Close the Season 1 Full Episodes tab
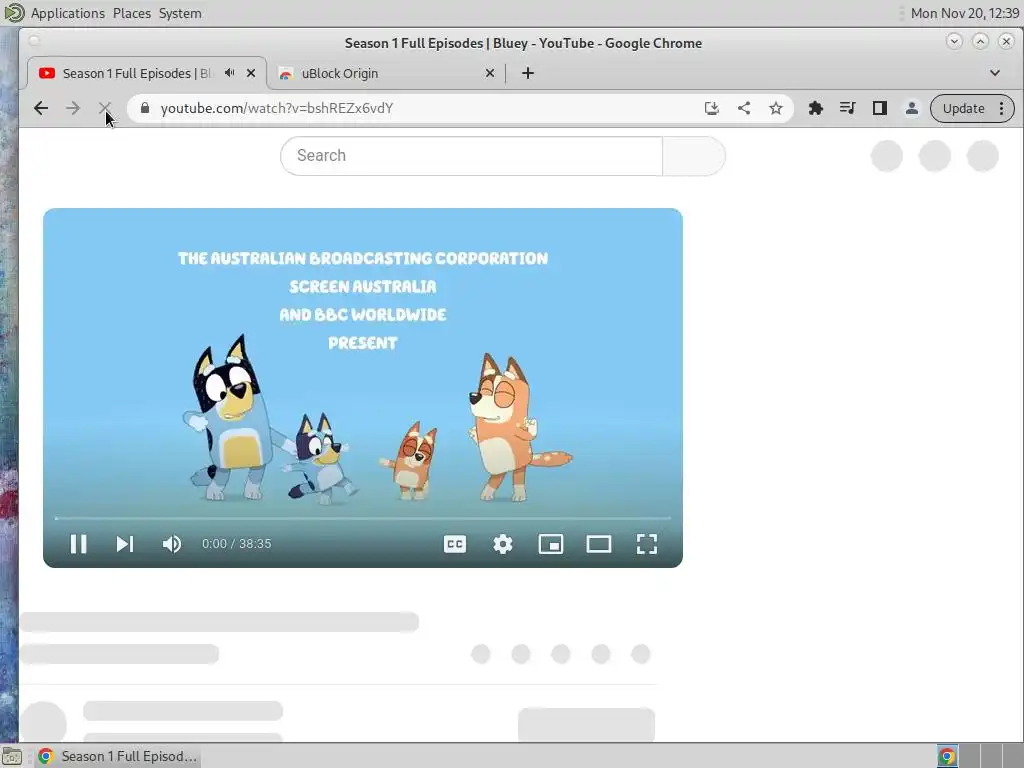Viewport: 1024px width, 768px height. pos(251,73)
